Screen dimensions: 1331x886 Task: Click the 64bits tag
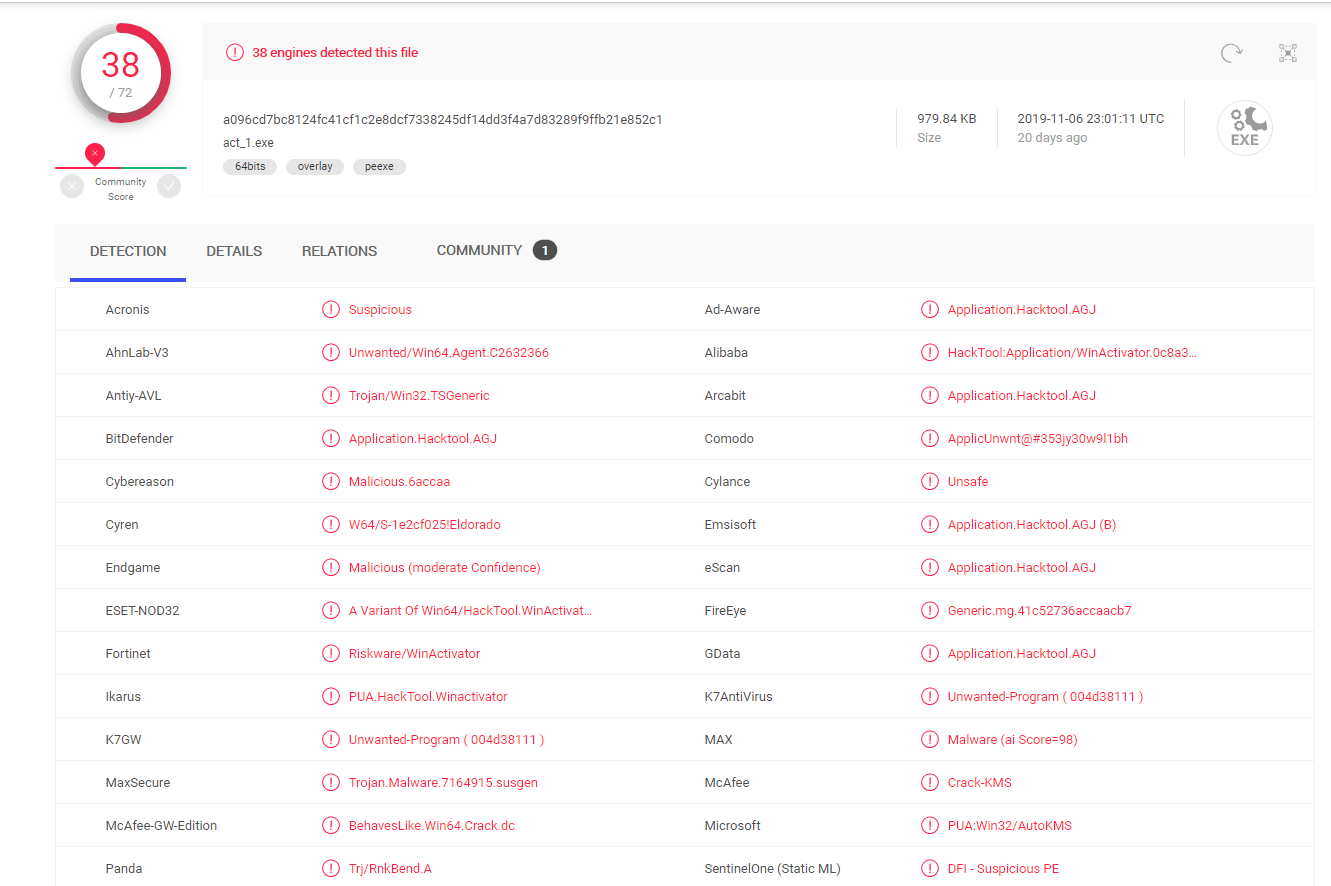250,167
